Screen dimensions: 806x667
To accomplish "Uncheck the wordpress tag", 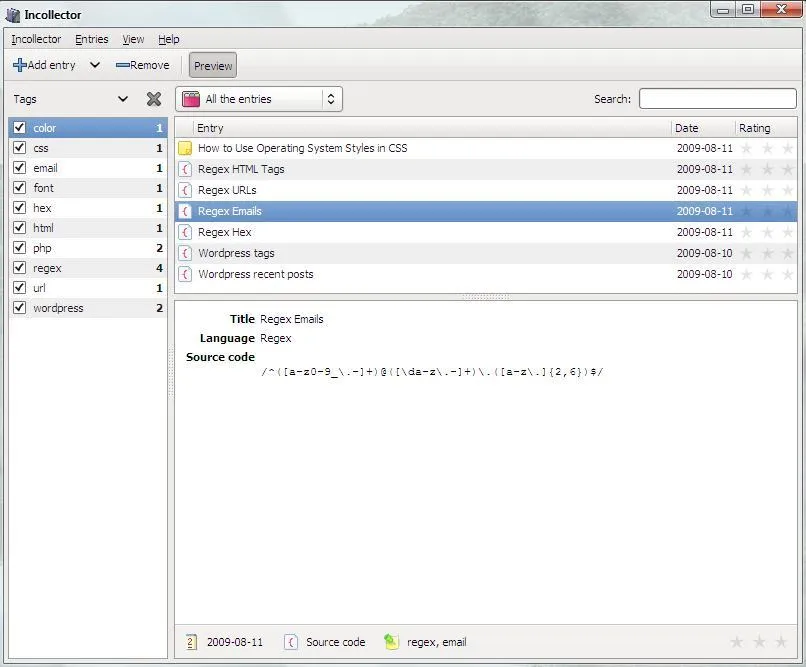I will pyautogui.click(x=18, y=307).
